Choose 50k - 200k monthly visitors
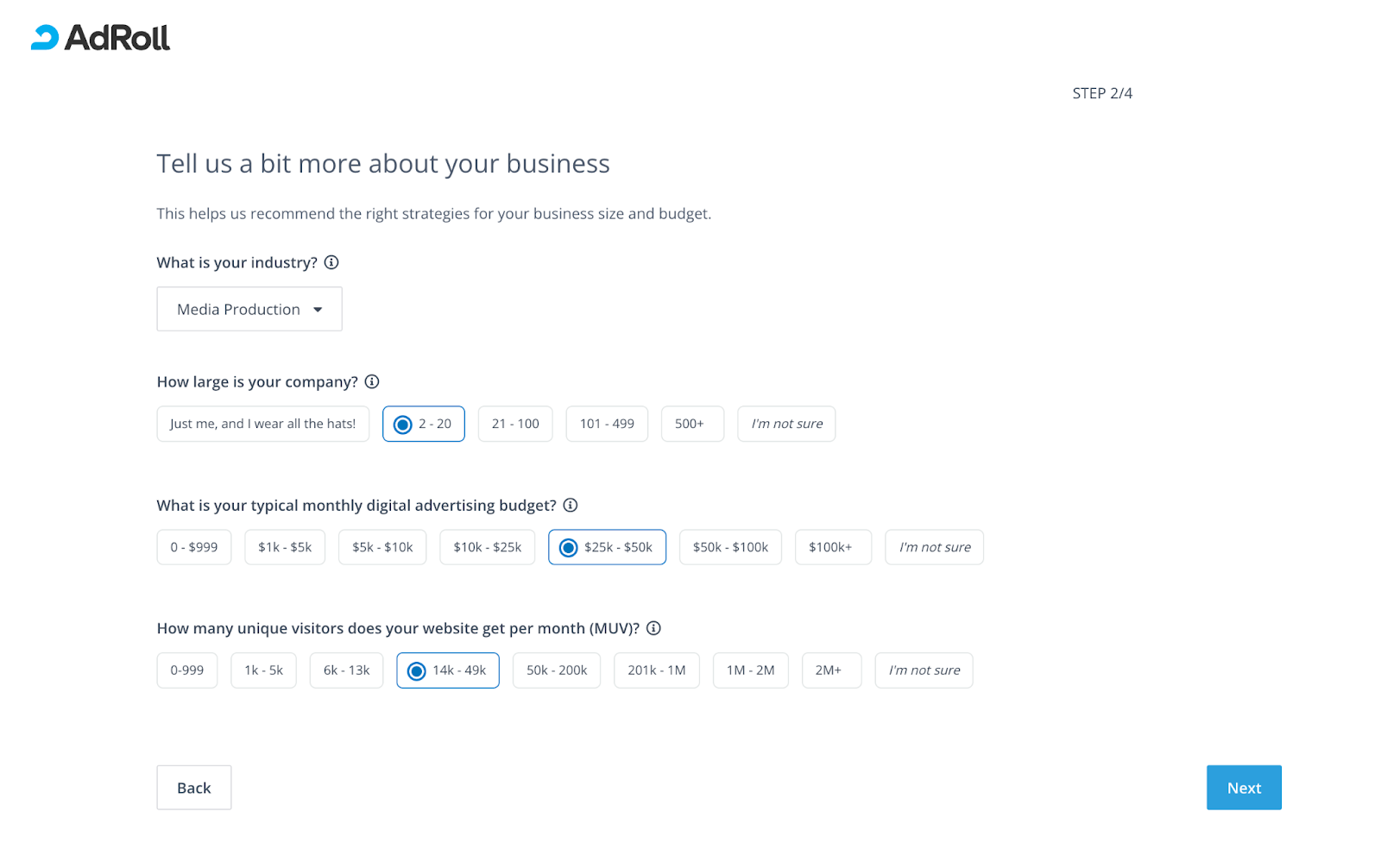Screen dimensions: 1381x868 pyautogui.click(x=557, y=670)
